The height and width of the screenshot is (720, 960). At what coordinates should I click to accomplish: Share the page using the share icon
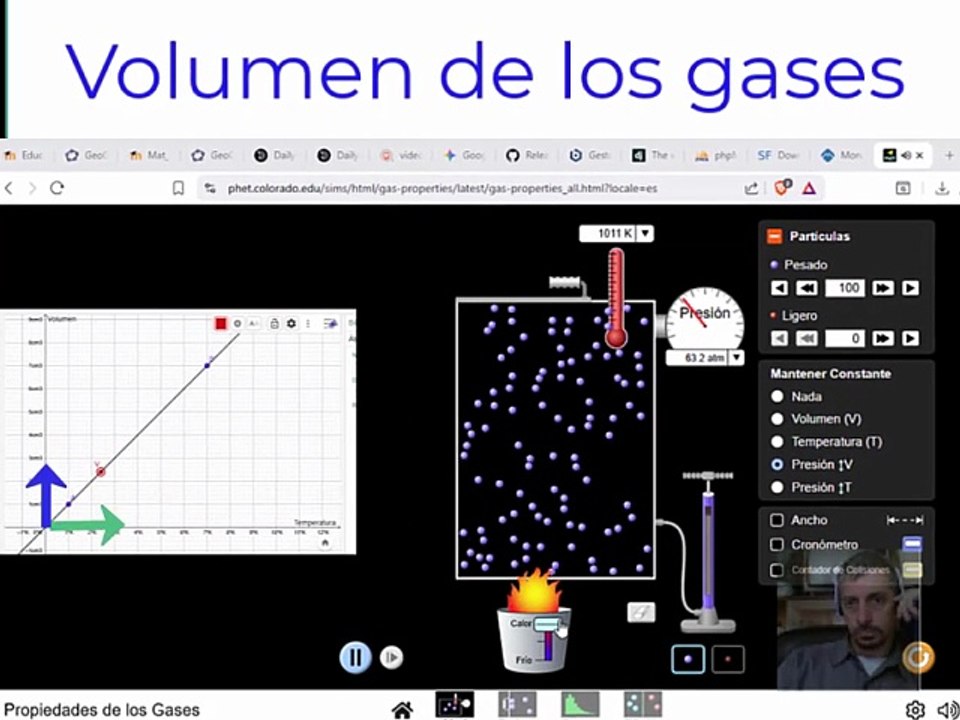(x=751, y=188)
